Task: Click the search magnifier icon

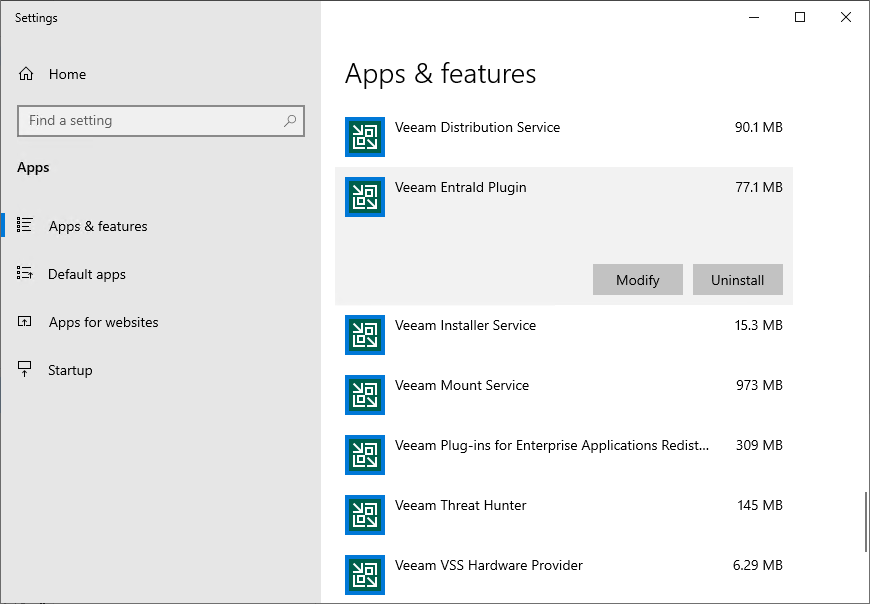Action: coord(290,121)
